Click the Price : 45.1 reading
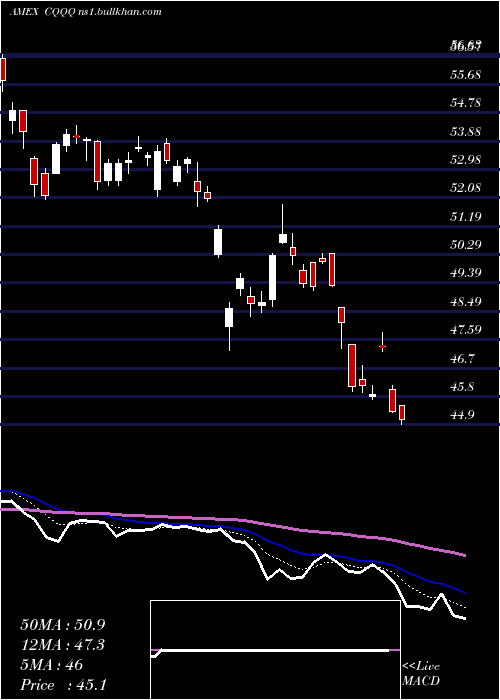Screen dimensions: 500x700 click(x=63, y=685)
